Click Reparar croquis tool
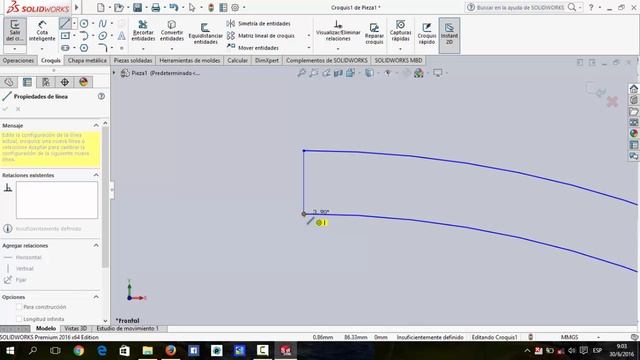 pyautogui.click(x=374, y=33)
